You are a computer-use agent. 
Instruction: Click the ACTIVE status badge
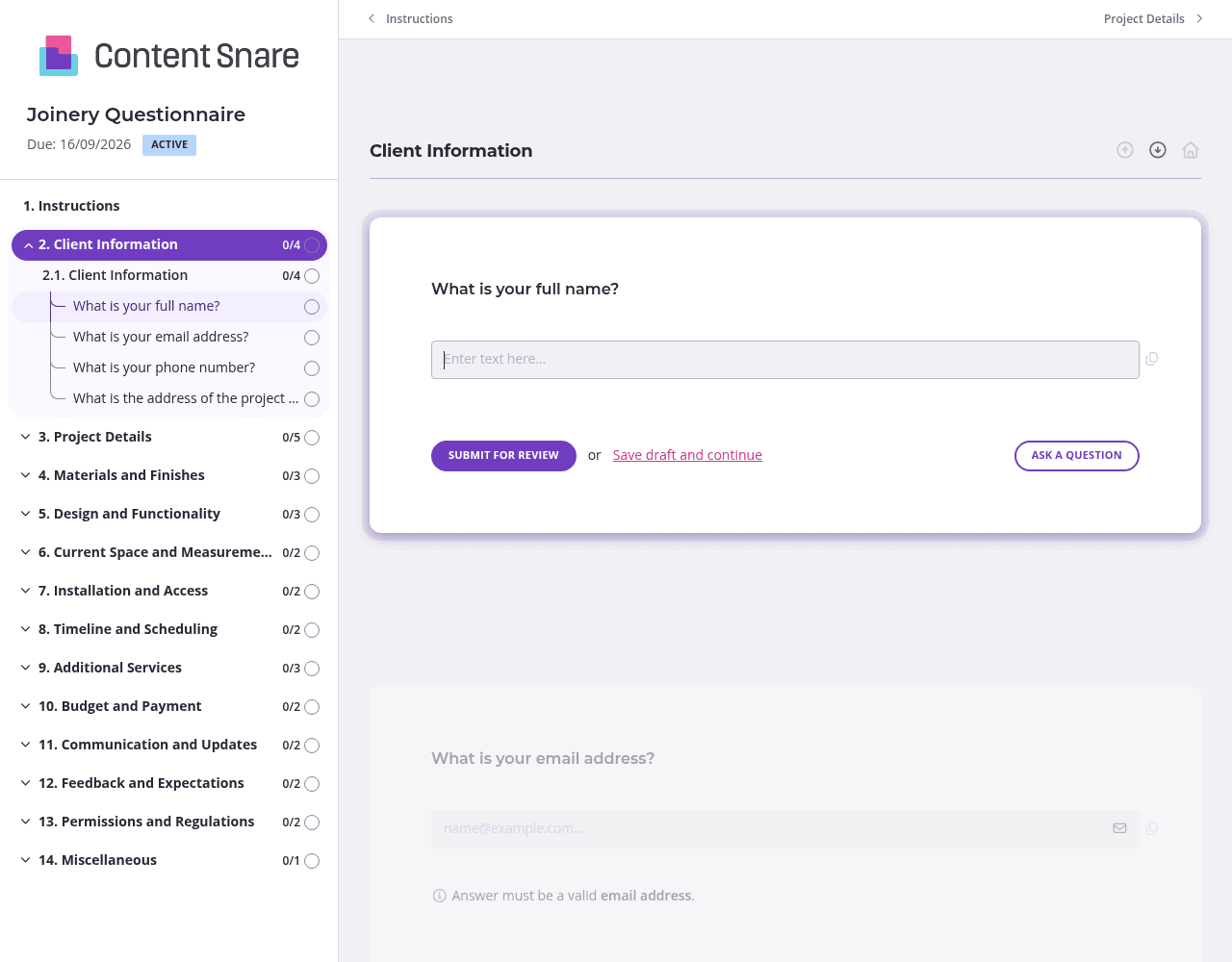(x=169, y=145)
